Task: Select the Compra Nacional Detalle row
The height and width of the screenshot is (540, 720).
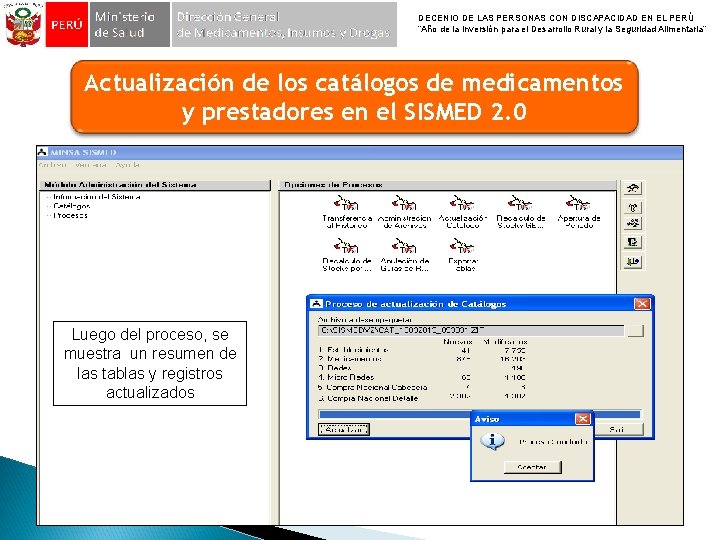Action: [422, 397]
